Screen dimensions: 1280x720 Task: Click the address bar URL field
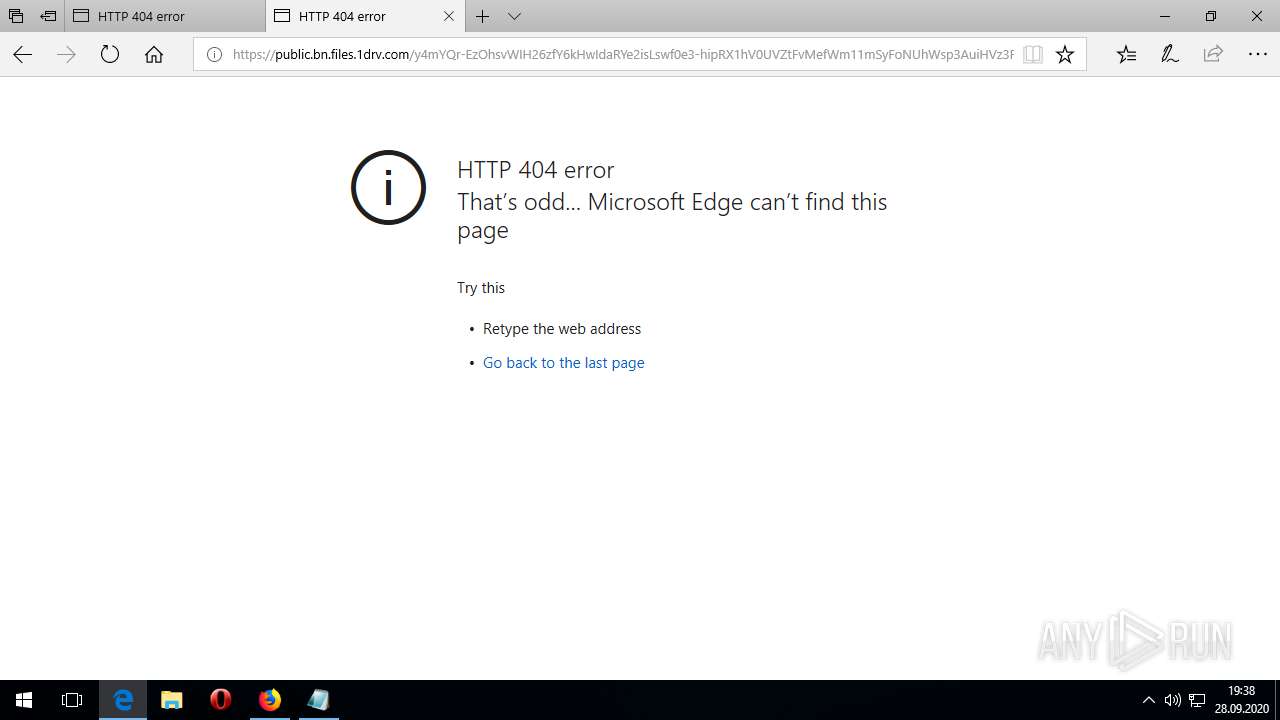[x=622, y=55]
